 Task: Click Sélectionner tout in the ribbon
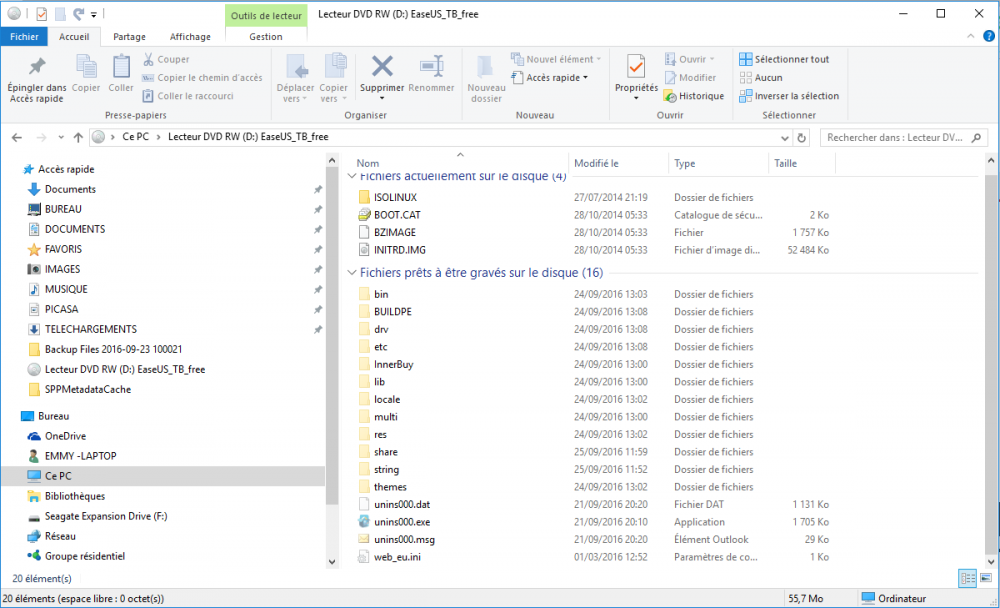pyautogui.click(x=791, y=59)
